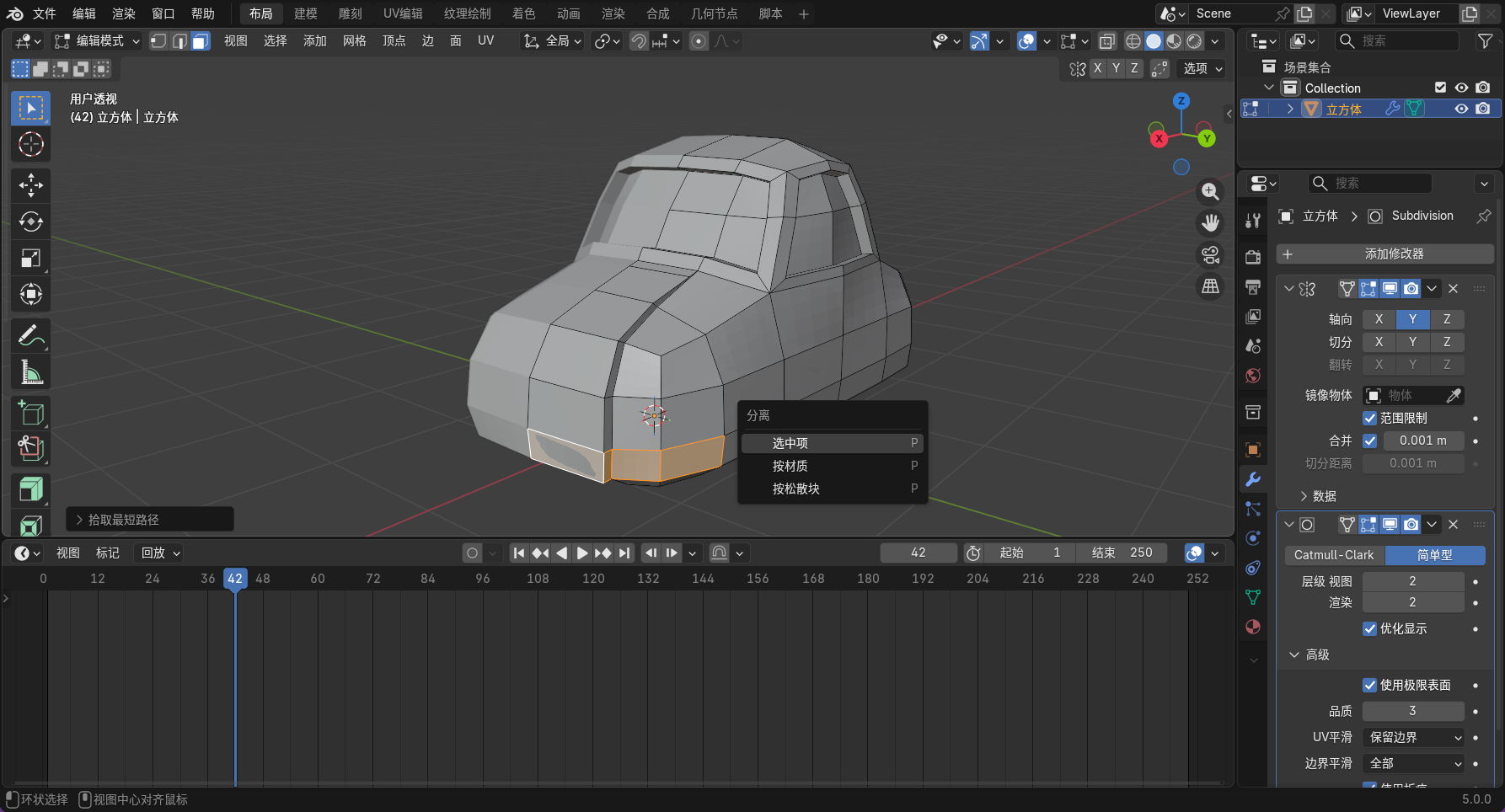The width and height of the screenshot is (1505, 812).
Task: Select the Rotate tool
Action: pyautogui.click(x=31, y=222)
